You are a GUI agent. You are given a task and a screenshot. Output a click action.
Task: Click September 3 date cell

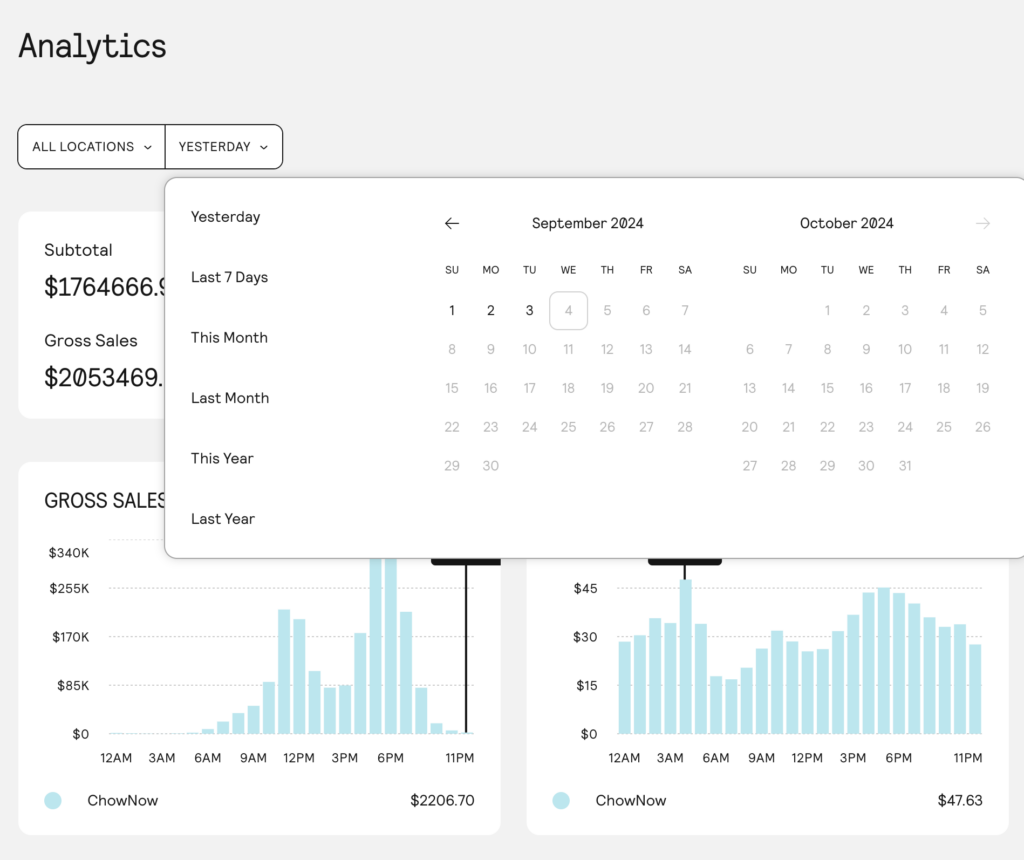pos(530,311)
